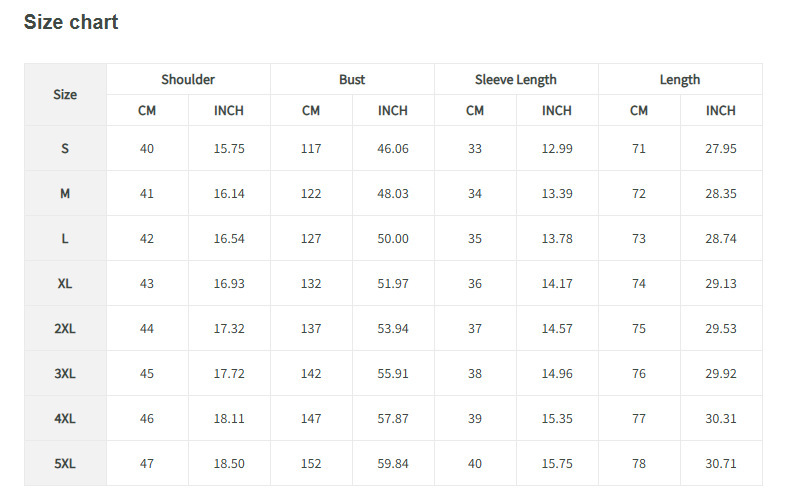Click the 2XL size row label
The image size is (788, 504).
pyautogui.click(x=65, y=328)
